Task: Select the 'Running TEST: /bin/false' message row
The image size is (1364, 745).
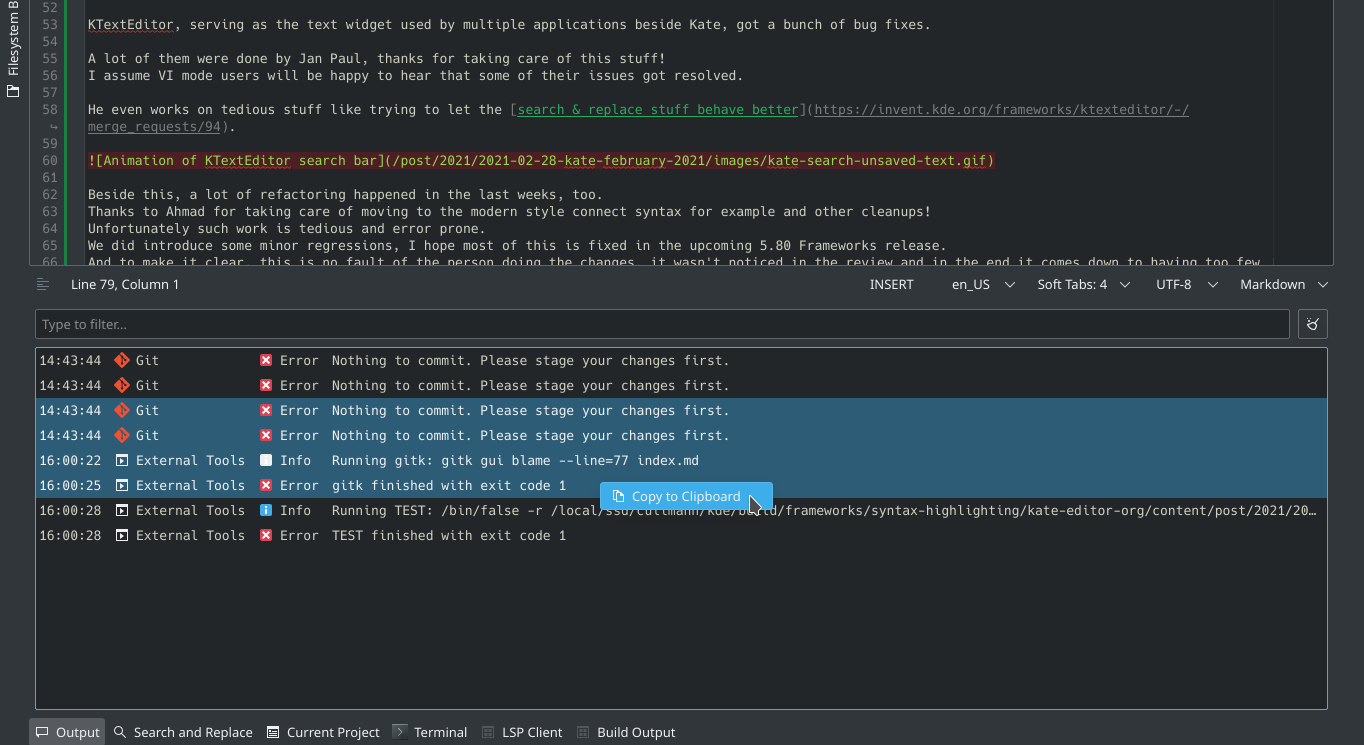Action: 681,510
